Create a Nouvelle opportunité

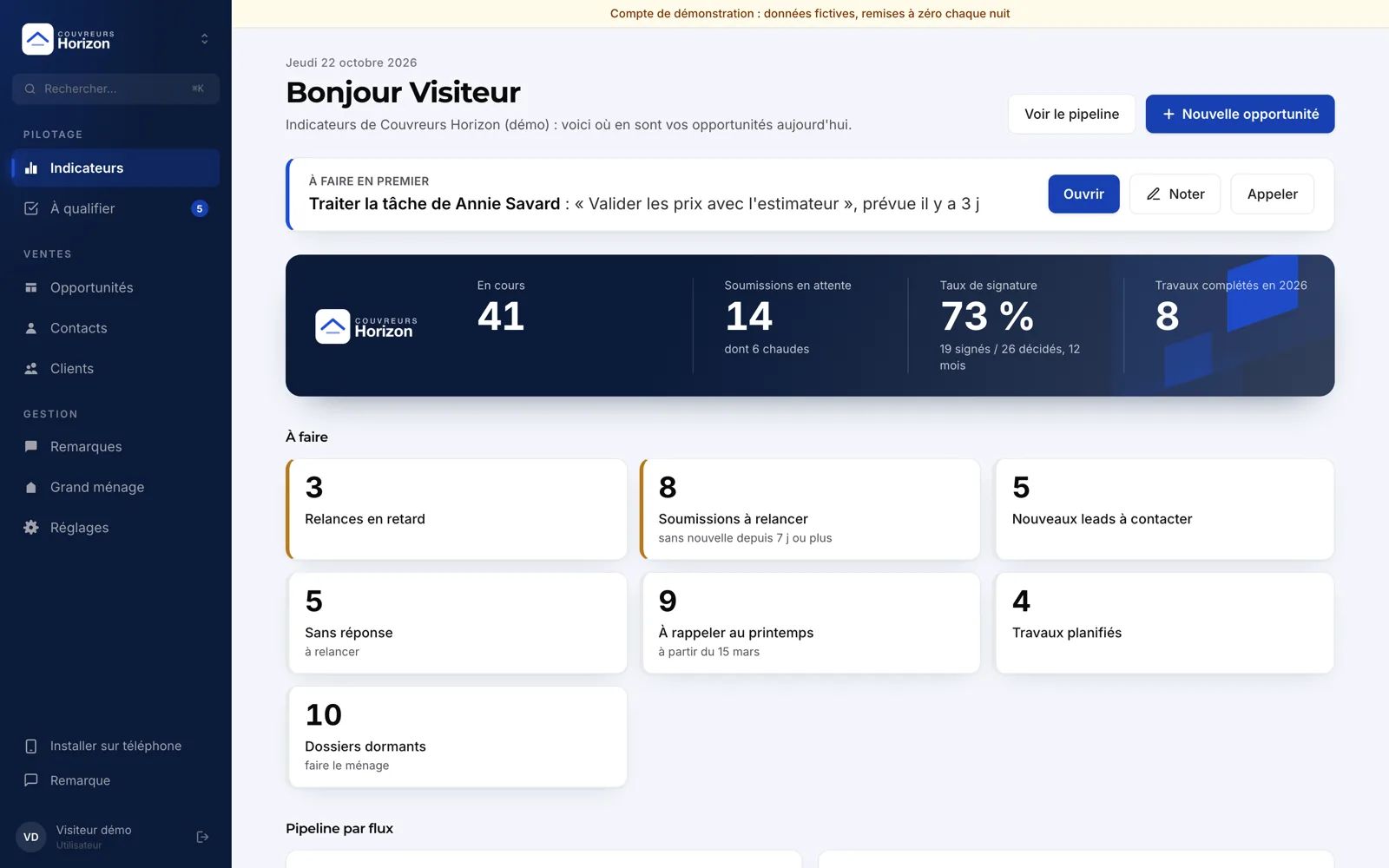1240,114
